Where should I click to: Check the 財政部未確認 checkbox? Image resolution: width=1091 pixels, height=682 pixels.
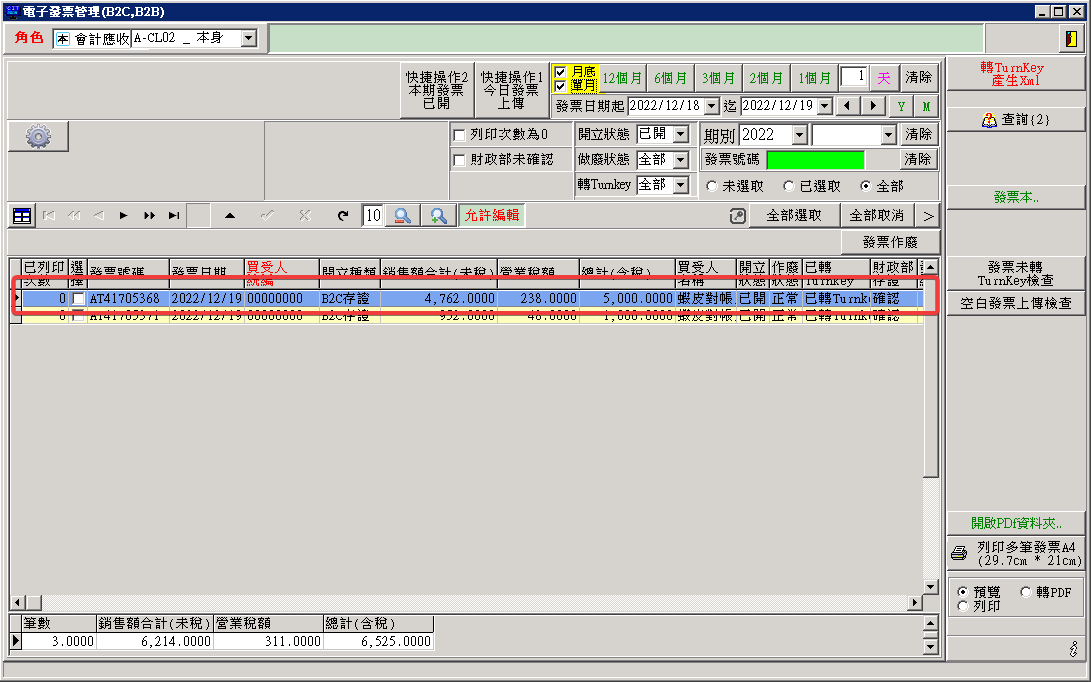click(x=460, y=160)
